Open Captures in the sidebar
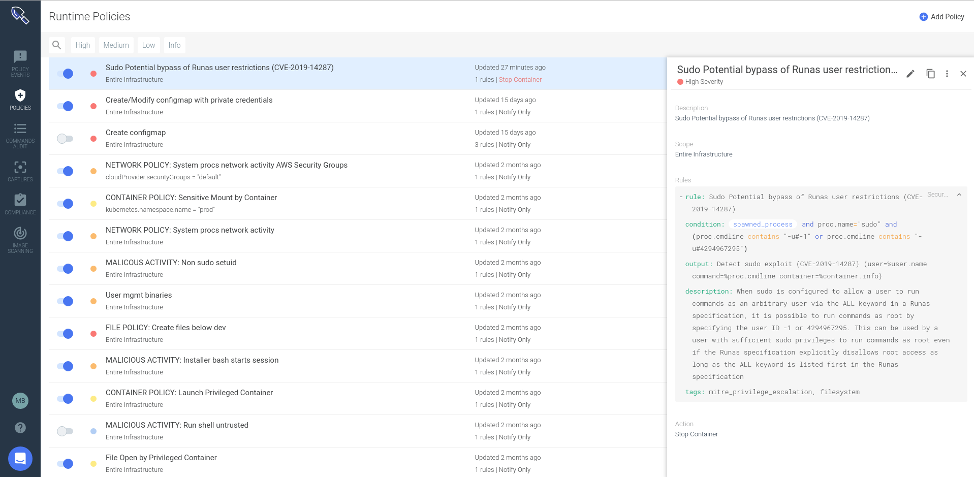Viewport: 974px width, 477px height. (x=20, y=170)
